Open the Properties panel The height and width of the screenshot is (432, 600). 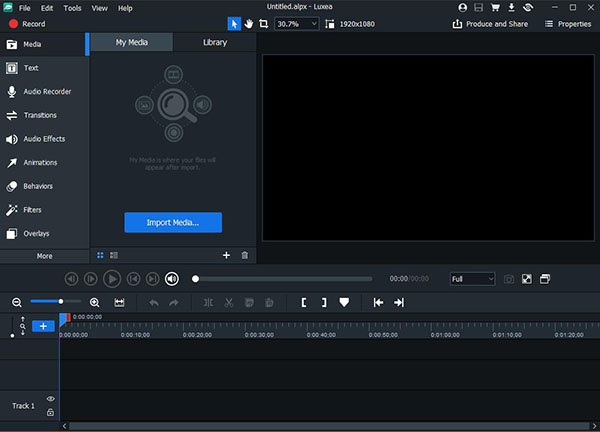click(x=568, y=24)
